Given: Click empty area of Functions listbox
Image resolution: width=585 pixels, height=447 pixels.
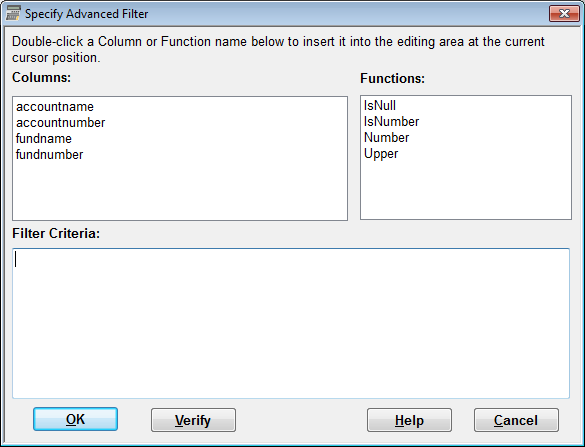Looking at the screenshot, I should [466, 190].
